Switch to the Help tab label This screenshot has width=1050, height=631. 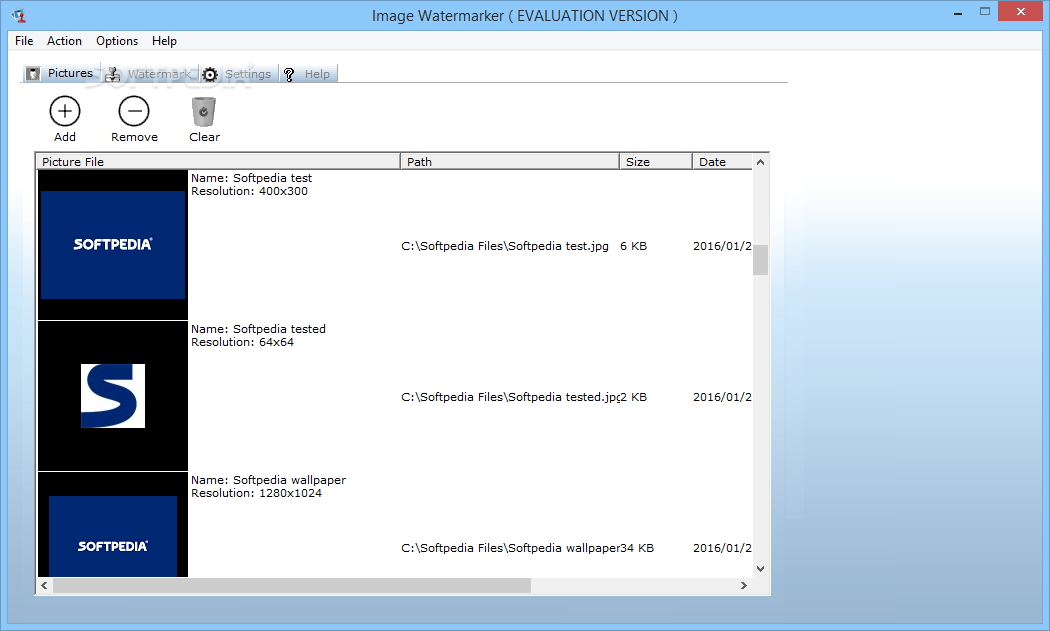pyautogui.click(x=317, y=74)
